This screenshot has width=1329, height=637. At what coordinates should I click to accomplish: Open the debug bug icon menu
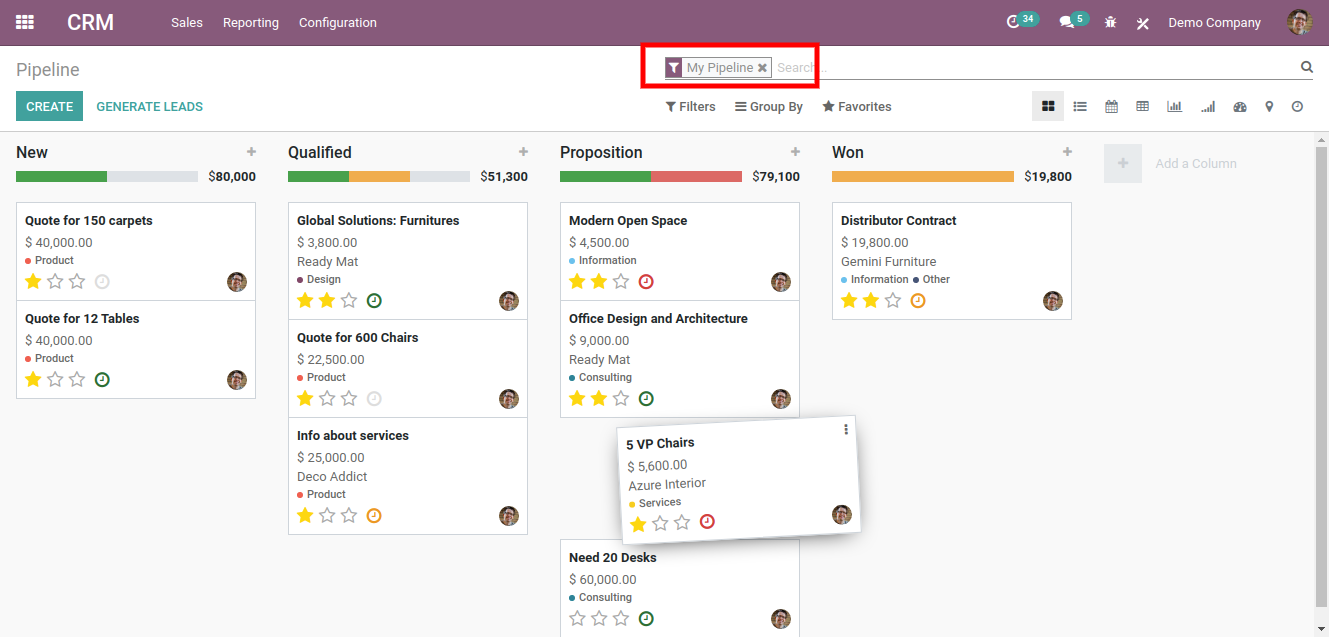tap(1110, 22)
